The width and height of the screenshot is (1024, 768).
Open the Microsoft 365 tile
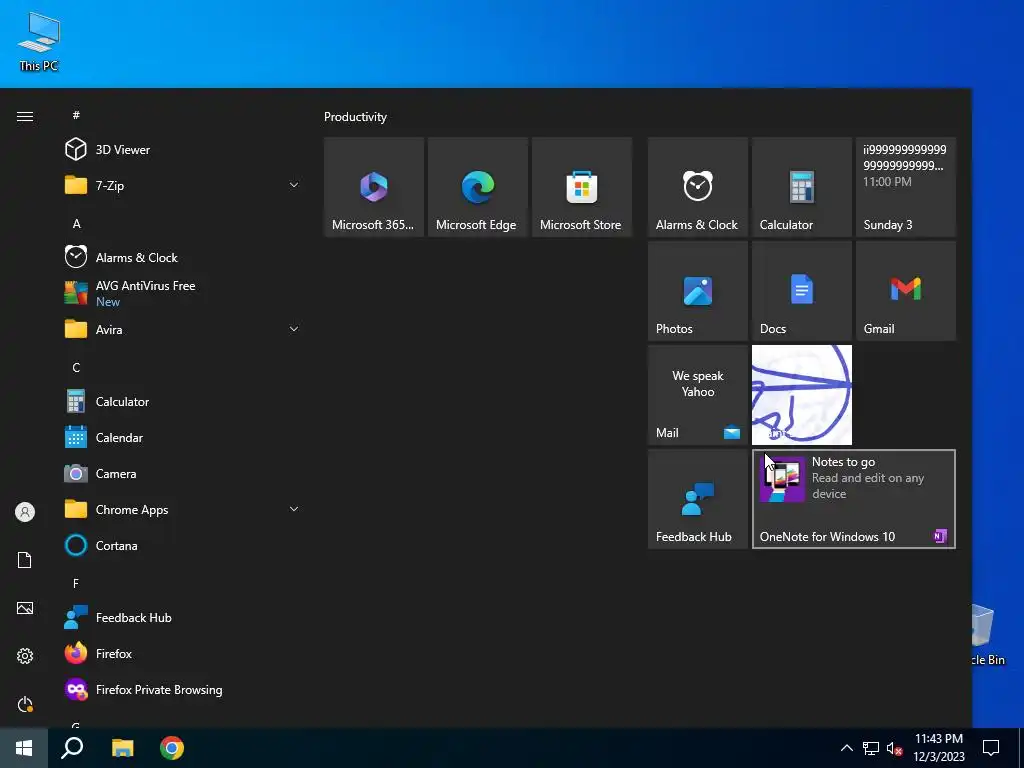(x=374, y=187)
